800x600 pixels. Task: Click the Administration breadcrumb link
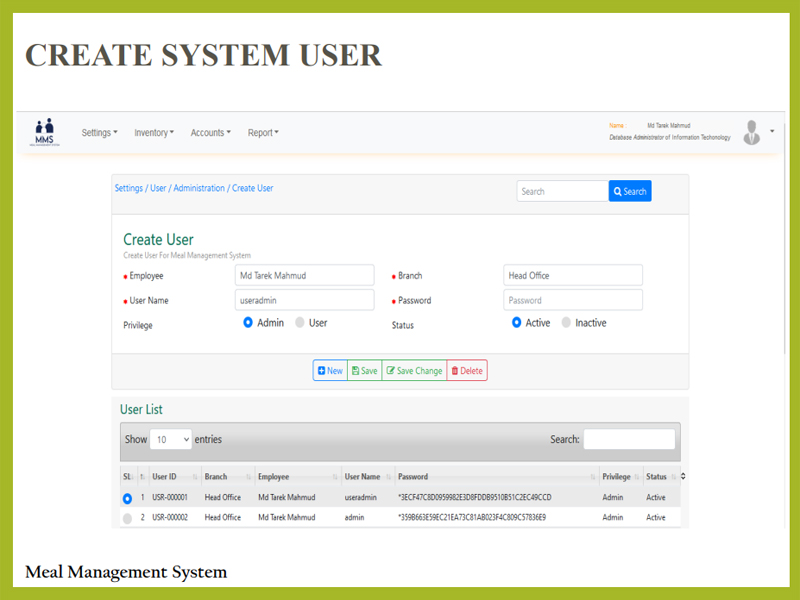[199, 188]
